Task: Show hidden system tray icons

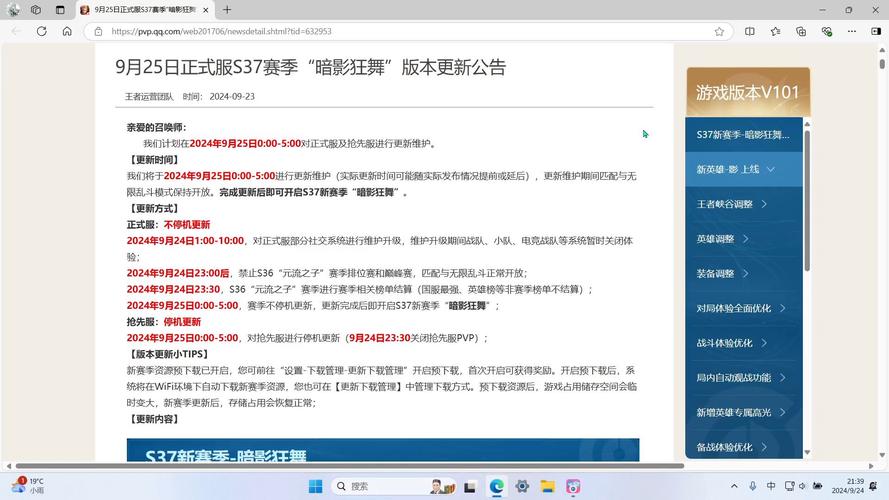Action: coord(734,486)
